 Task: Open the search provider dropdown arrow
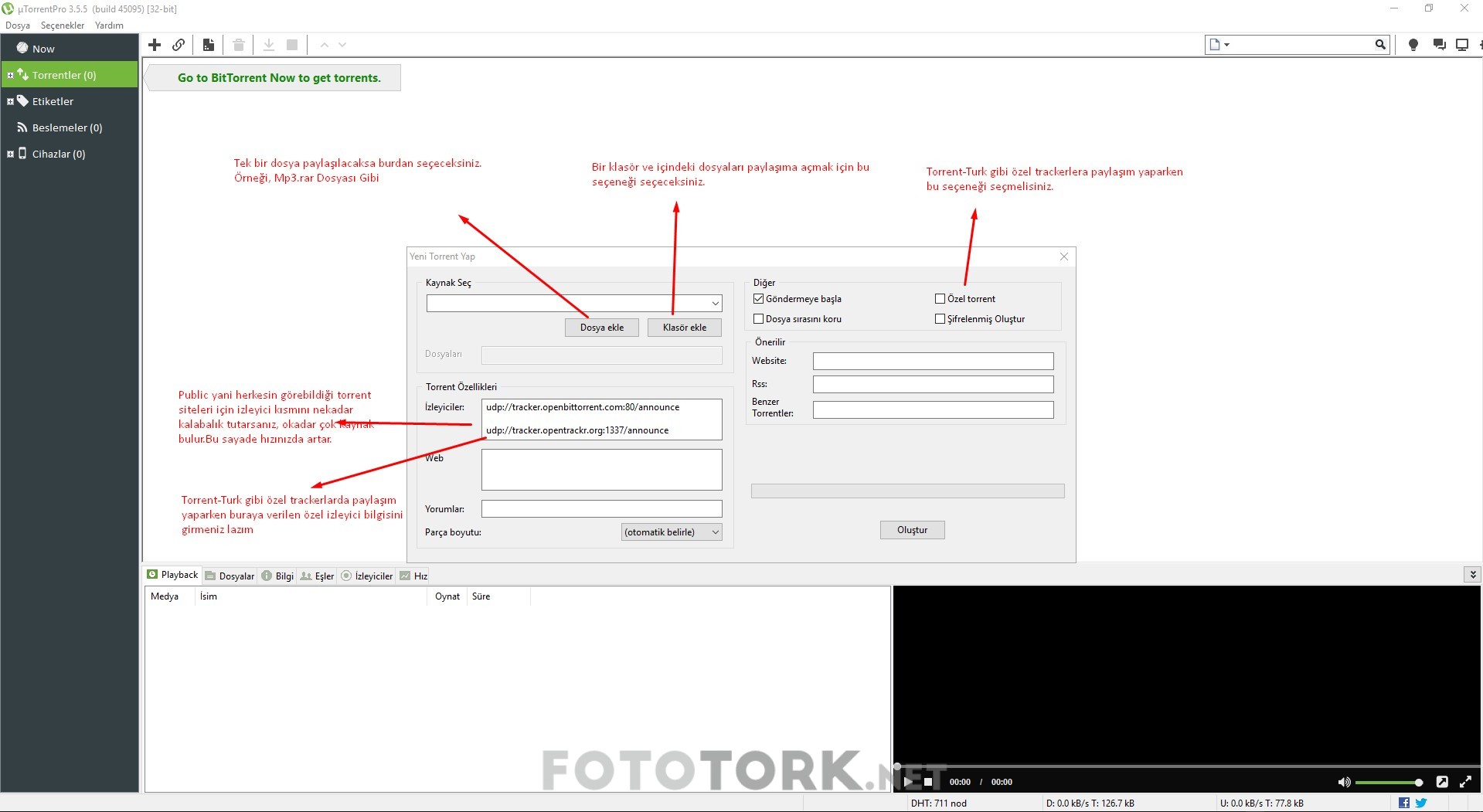[x=1226, y=45]
